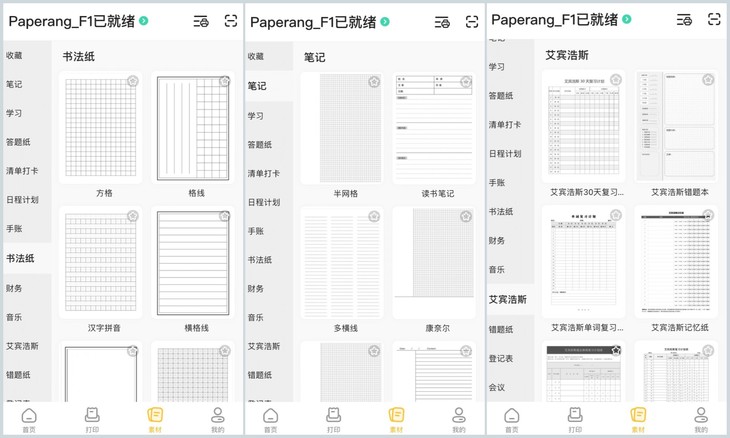The image size is (730, 438).
Task: Open the printer list icon in middle screen header
Action: coord(442,22)
